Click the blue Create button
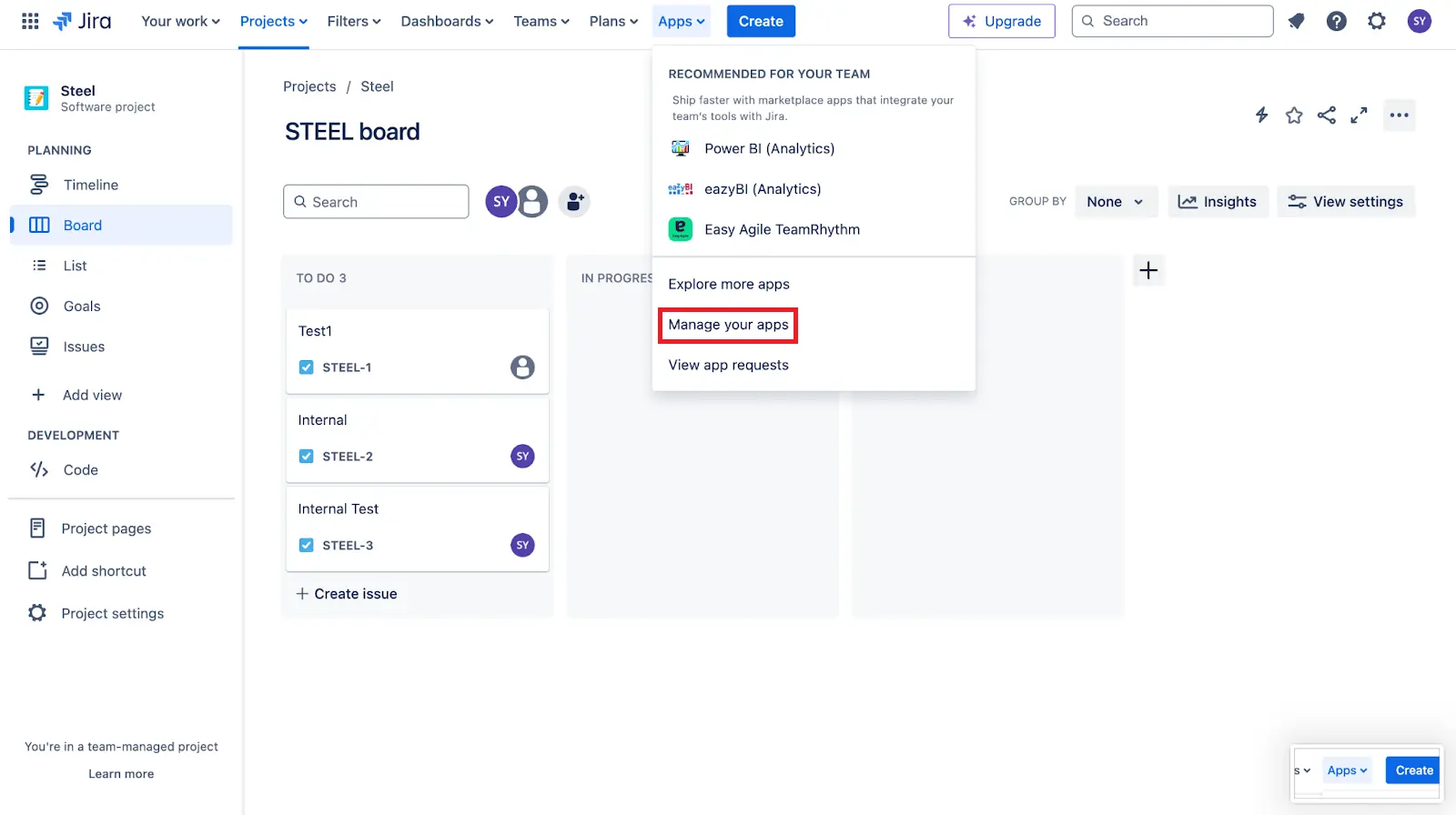The width and height of the screenshot is (1456, 815). [x=761, y=21]
